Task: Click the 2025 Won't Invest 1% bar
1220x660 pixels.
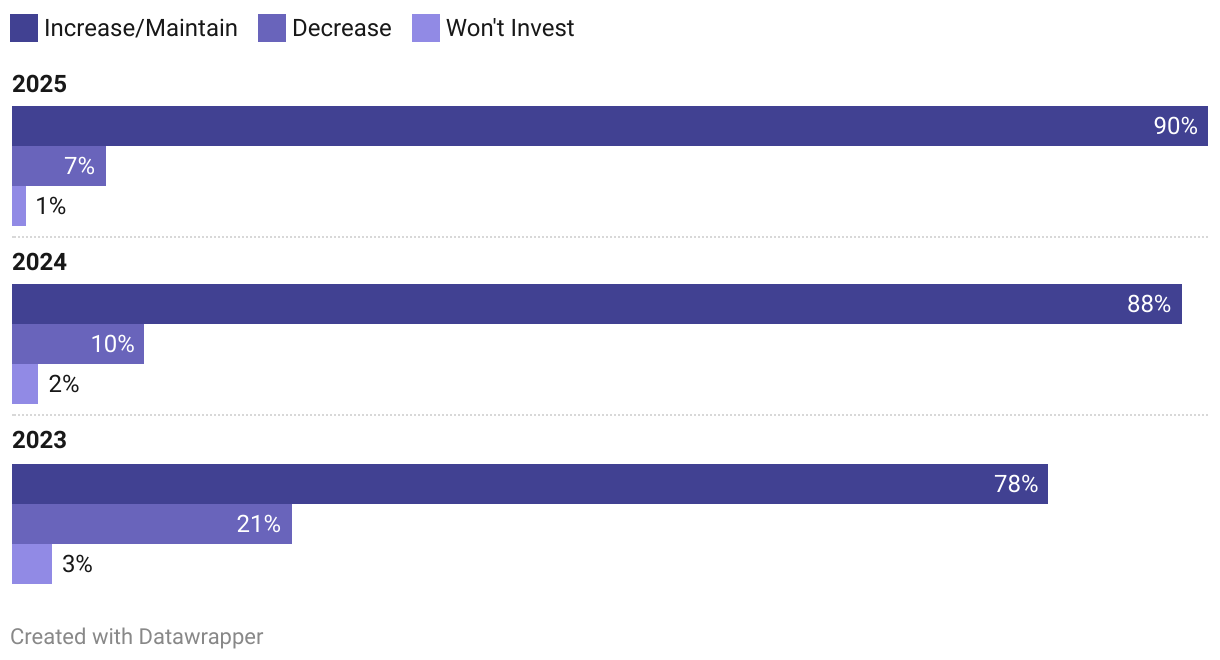Action: [x=19, y=206]
